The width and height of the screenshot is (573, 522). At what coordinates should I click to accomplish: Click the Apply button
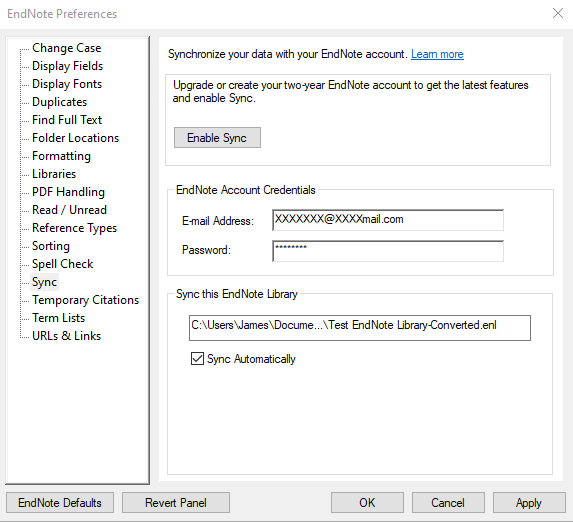(x=529, y=503)
